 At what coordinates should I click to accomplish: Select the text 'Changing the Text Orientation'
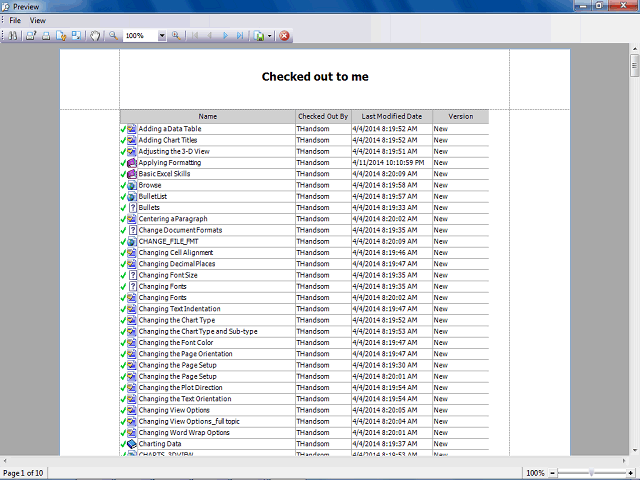(x=185, y=399)
